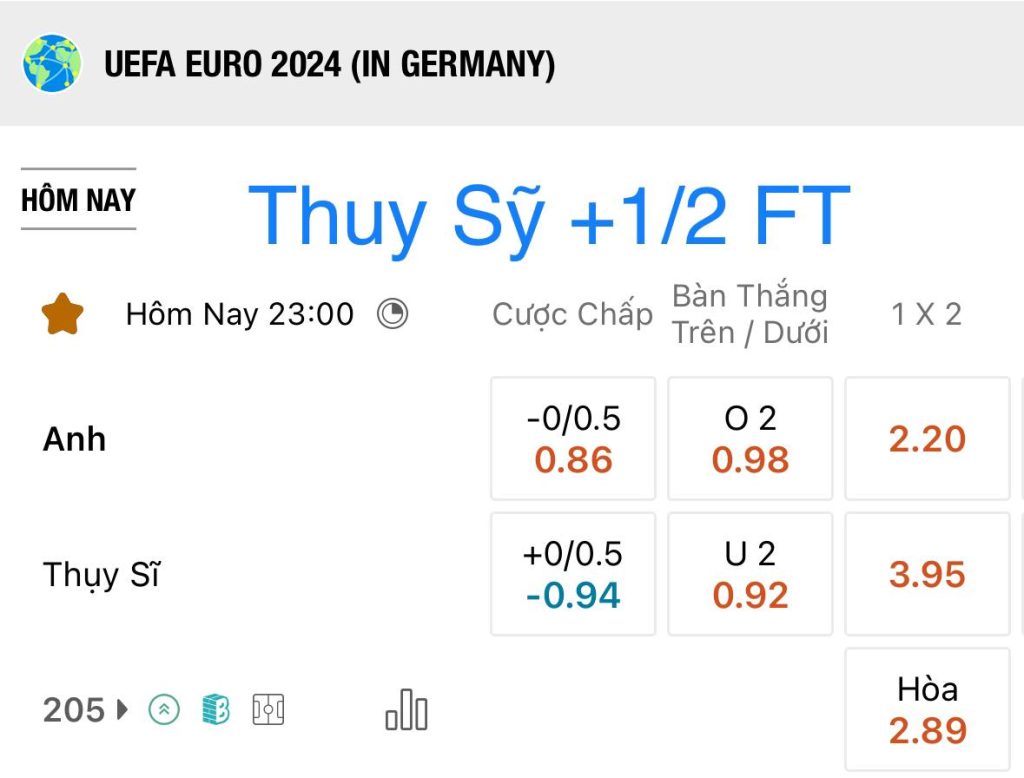Pick Over 2 goals at 0.98
This screenshot has width=1024, height=778.
click(x=750, y=438)
